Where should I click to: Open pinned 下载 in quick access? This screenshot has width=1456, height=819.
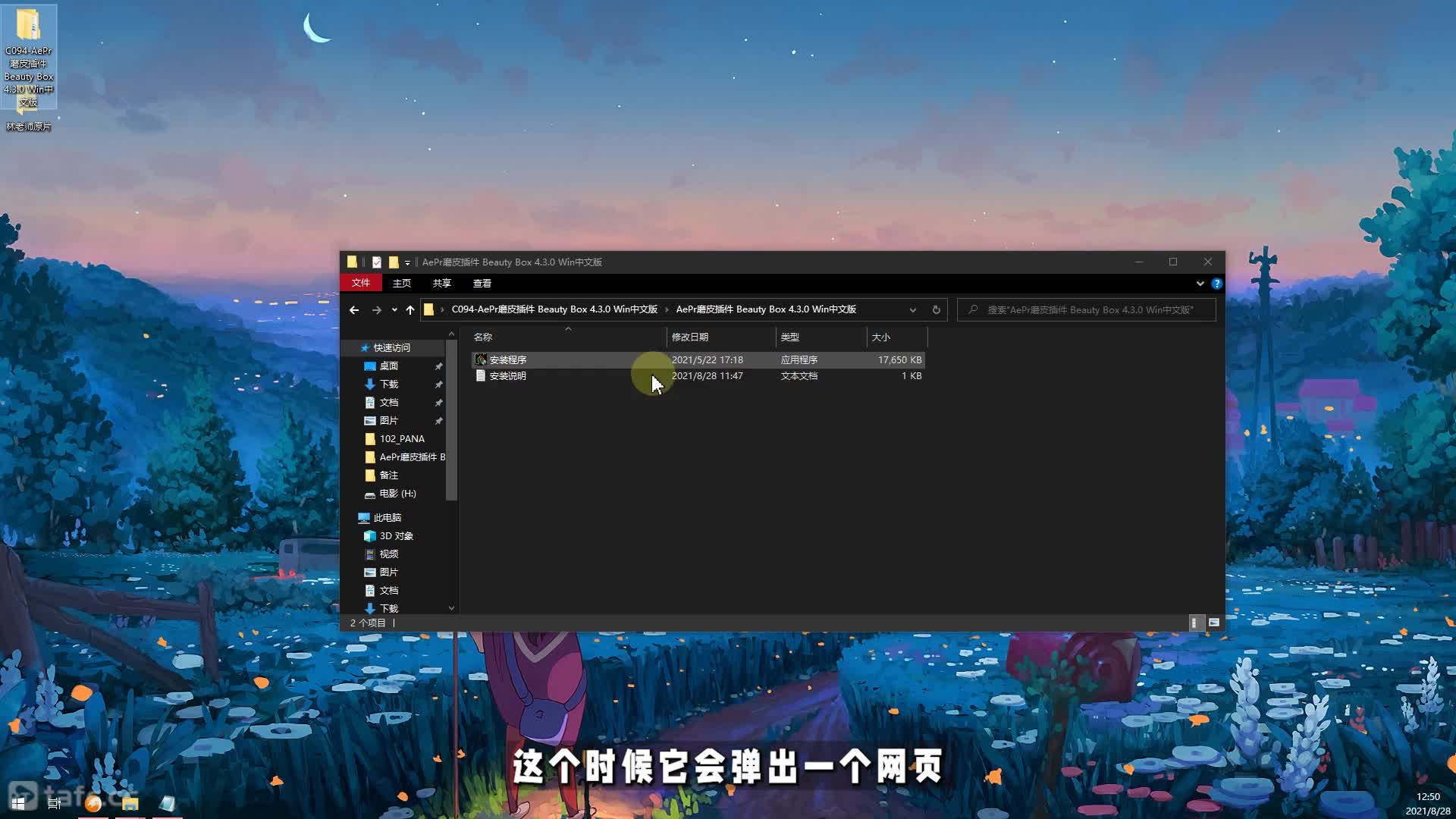pos(388,384)
